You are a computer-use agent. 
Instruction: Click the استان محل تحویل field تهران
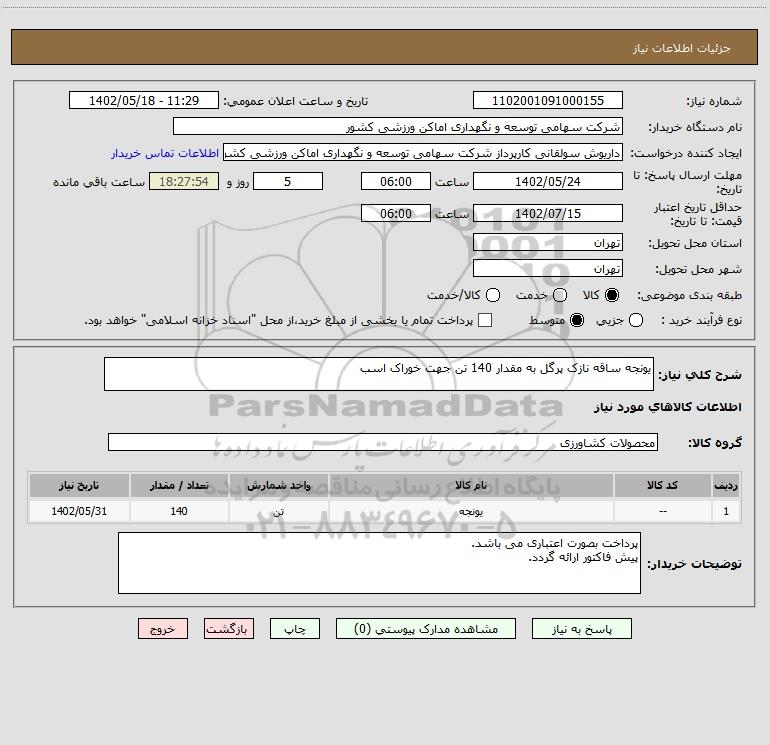[548, 242]
